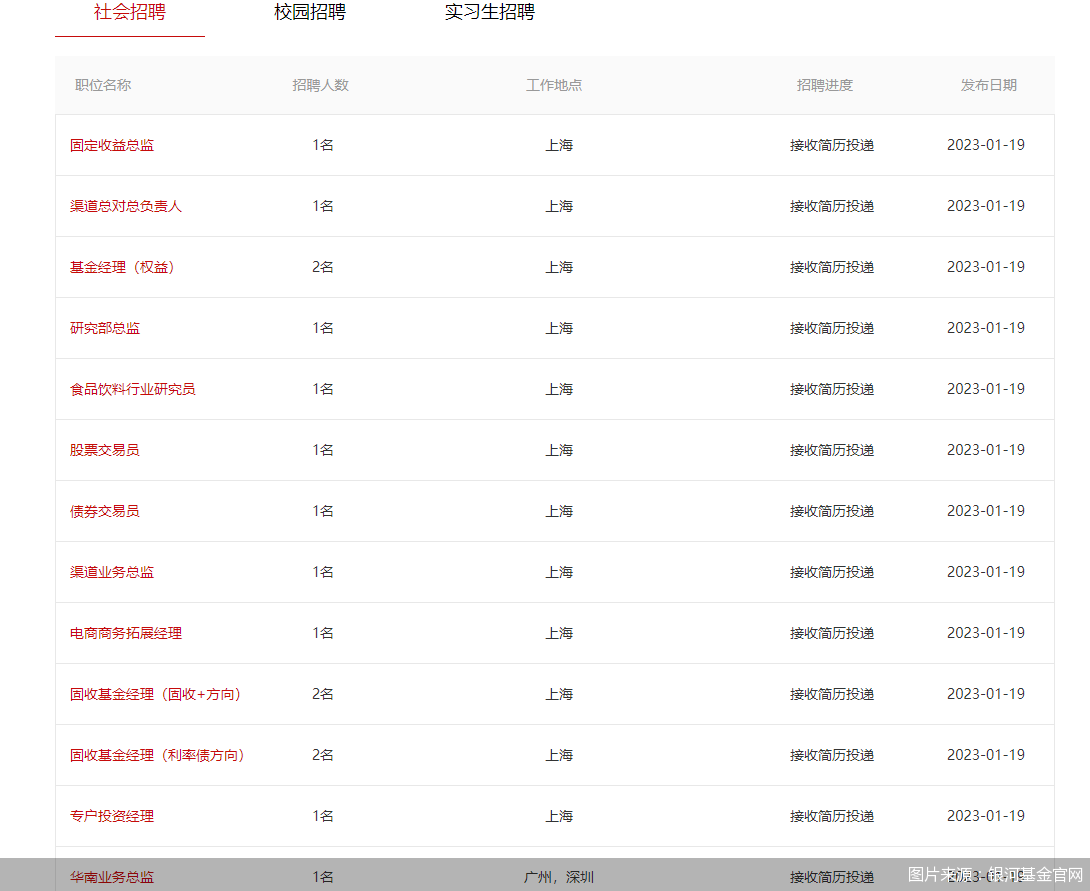Open the 研究部总监 position
Viewport: 1090px width, 891px height.
click(x=105, y=328)
